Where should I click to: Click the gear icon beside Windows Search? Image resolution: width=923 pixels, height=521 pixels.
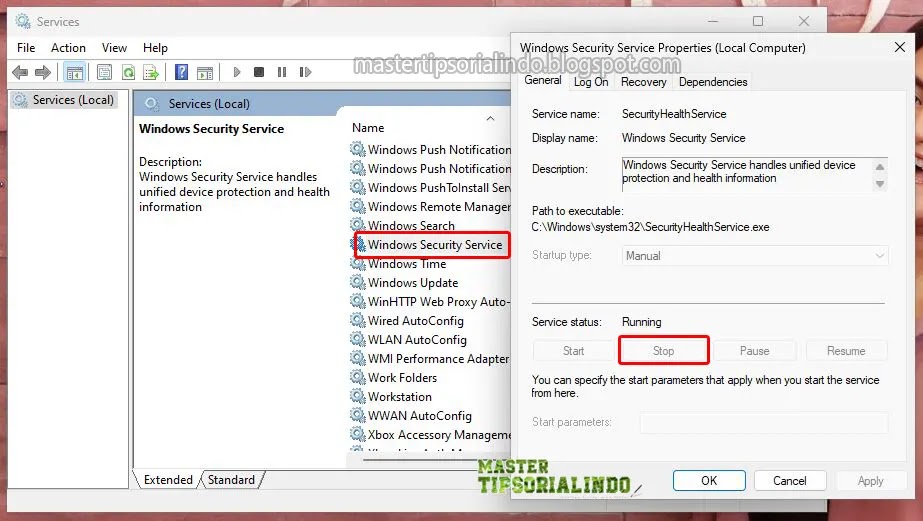click(x=358, y=225)
